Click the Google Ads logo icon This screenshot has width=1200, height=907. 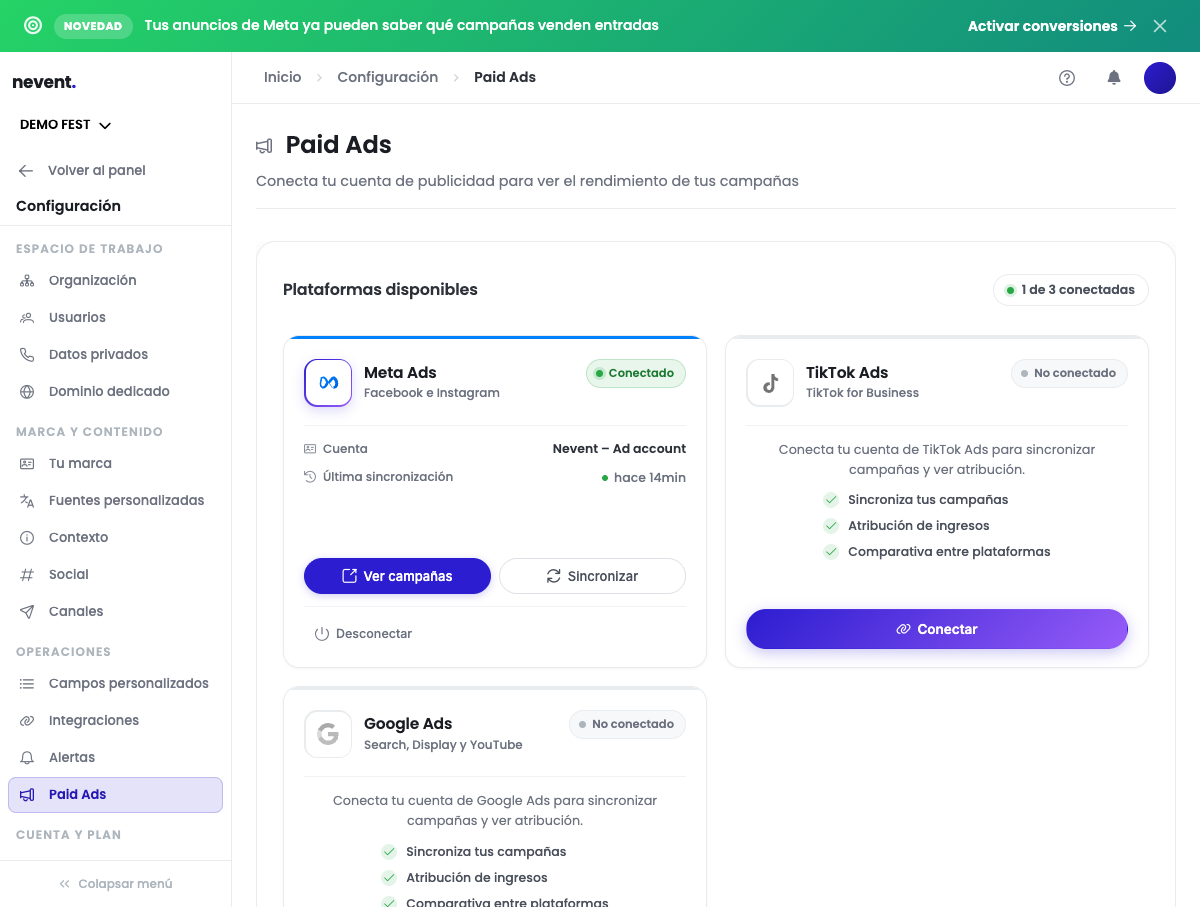point(328,735)
